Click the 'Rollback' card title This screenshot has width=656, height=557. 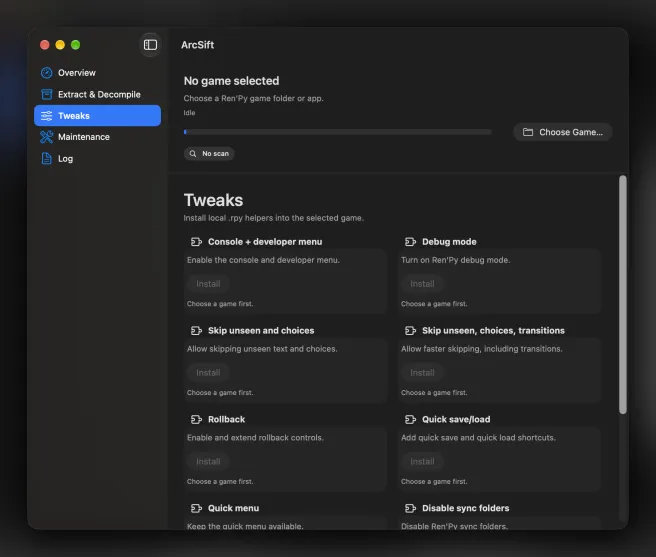point(226,419)
